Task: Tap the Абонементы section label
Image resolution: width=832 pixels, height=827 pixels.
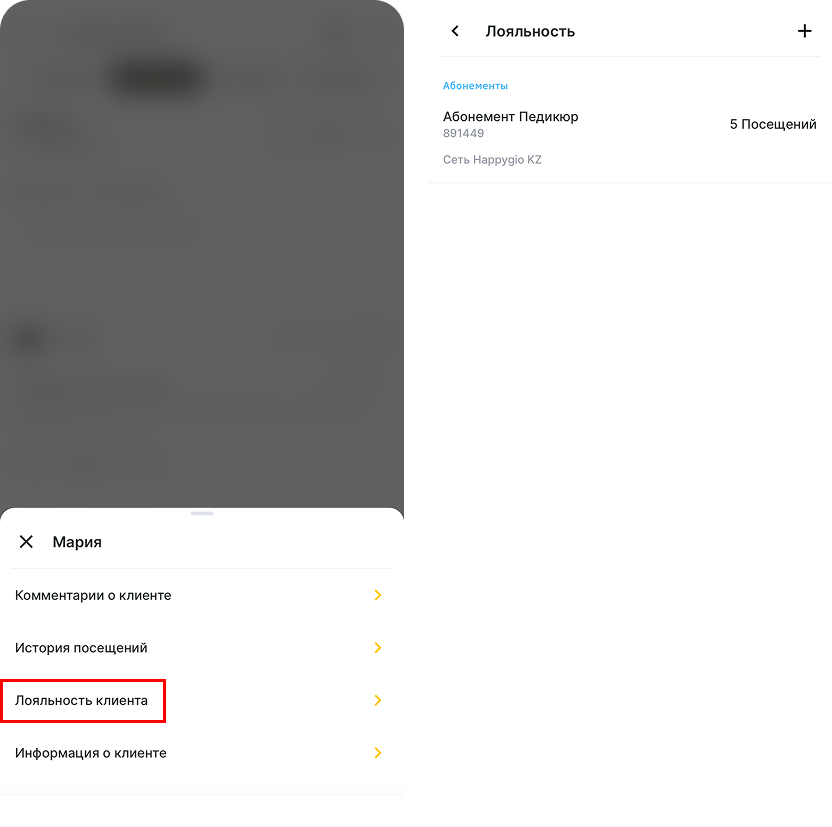Action: pos(475,86)
